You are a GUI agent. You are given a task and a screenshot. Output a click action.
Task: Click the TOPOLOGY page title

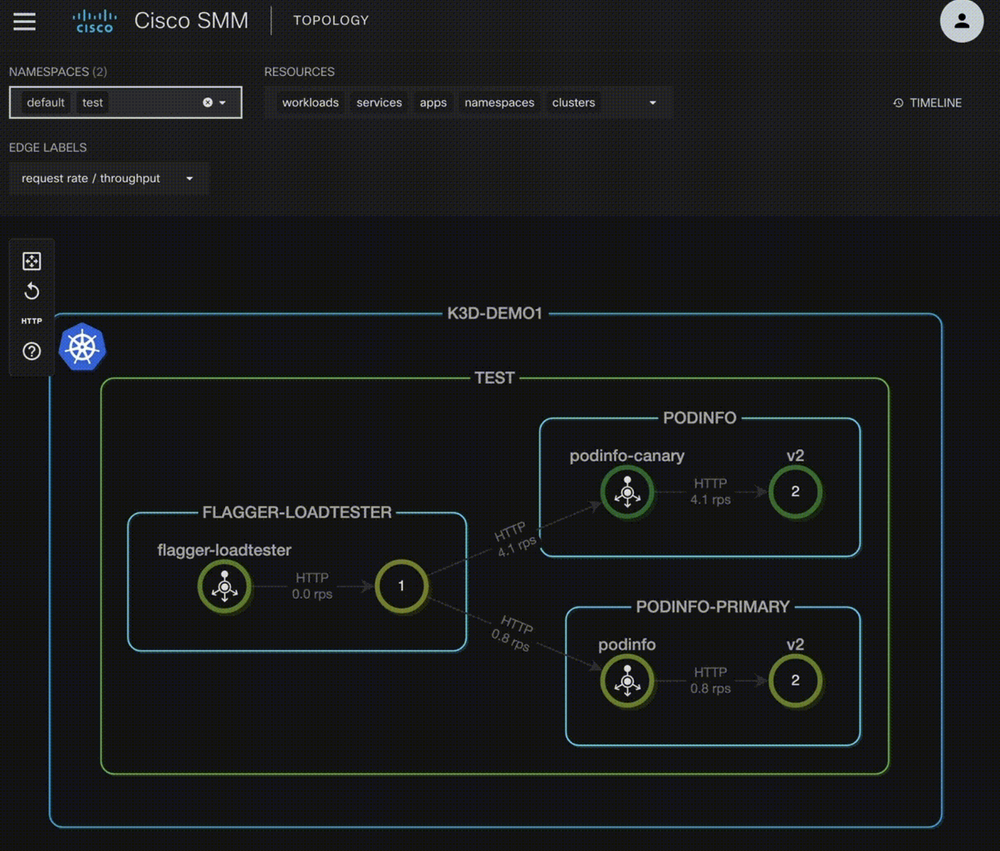tap(331, 20)
